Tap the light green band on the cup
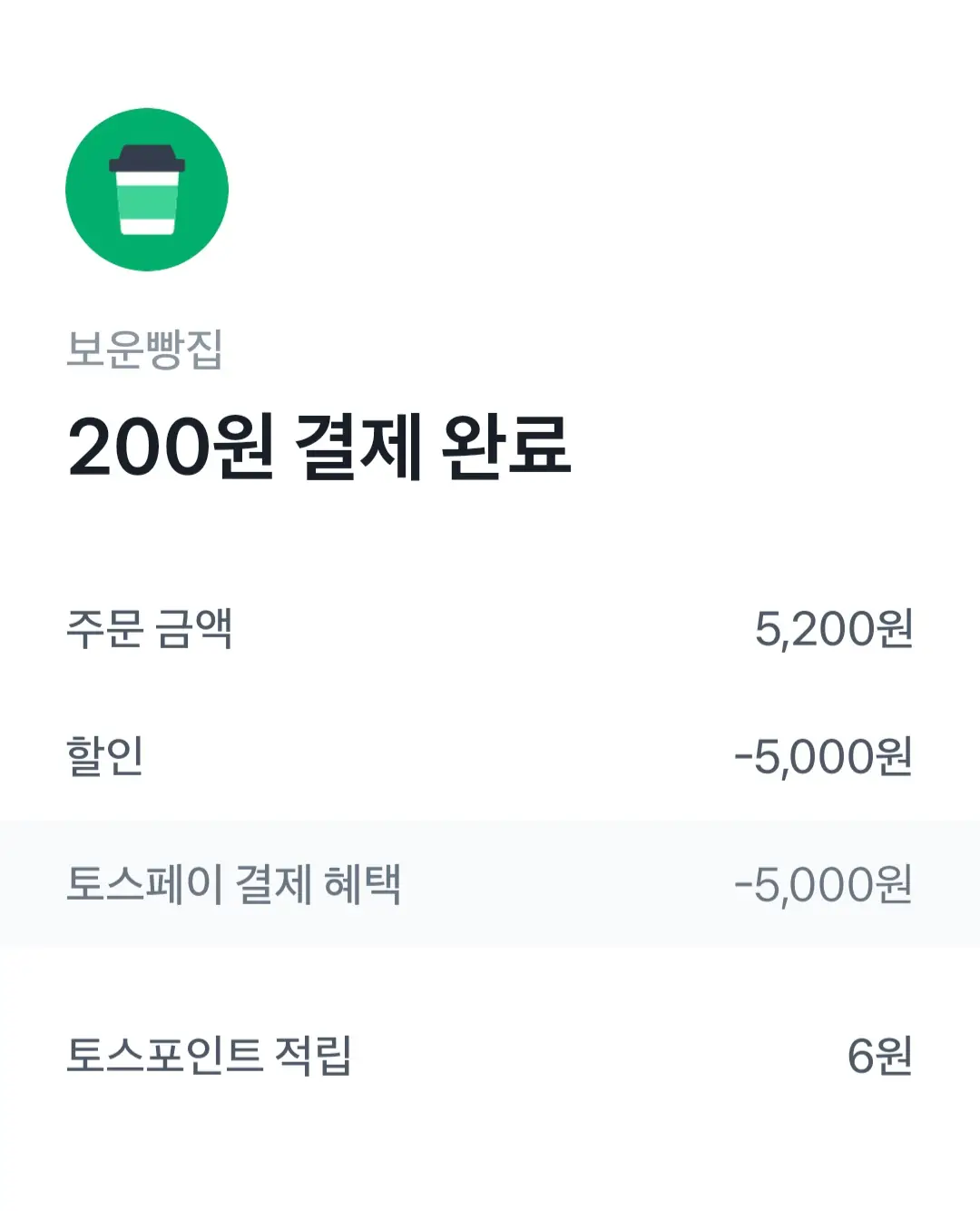 [147, 201]
